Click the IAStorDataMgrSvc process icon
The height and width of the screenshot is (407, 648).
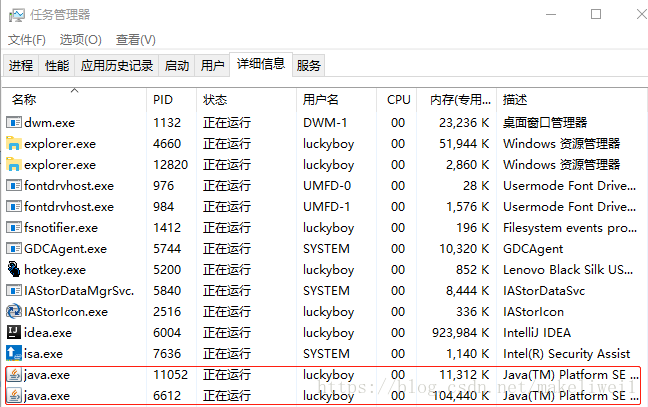pyautogui.click(x=14, y=290)
